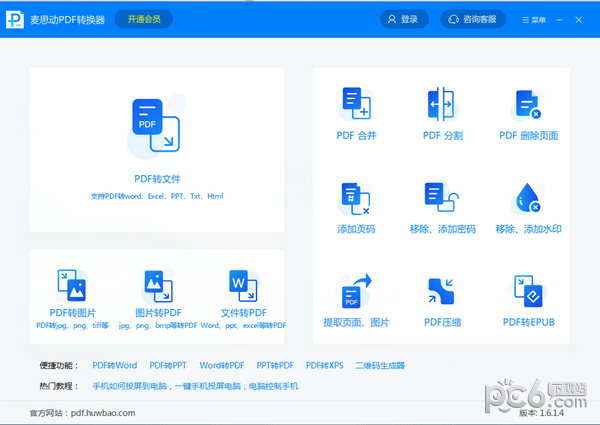Minimize the converter window
The height and width of the screenshot is (425, 600).
pos(560,20)
